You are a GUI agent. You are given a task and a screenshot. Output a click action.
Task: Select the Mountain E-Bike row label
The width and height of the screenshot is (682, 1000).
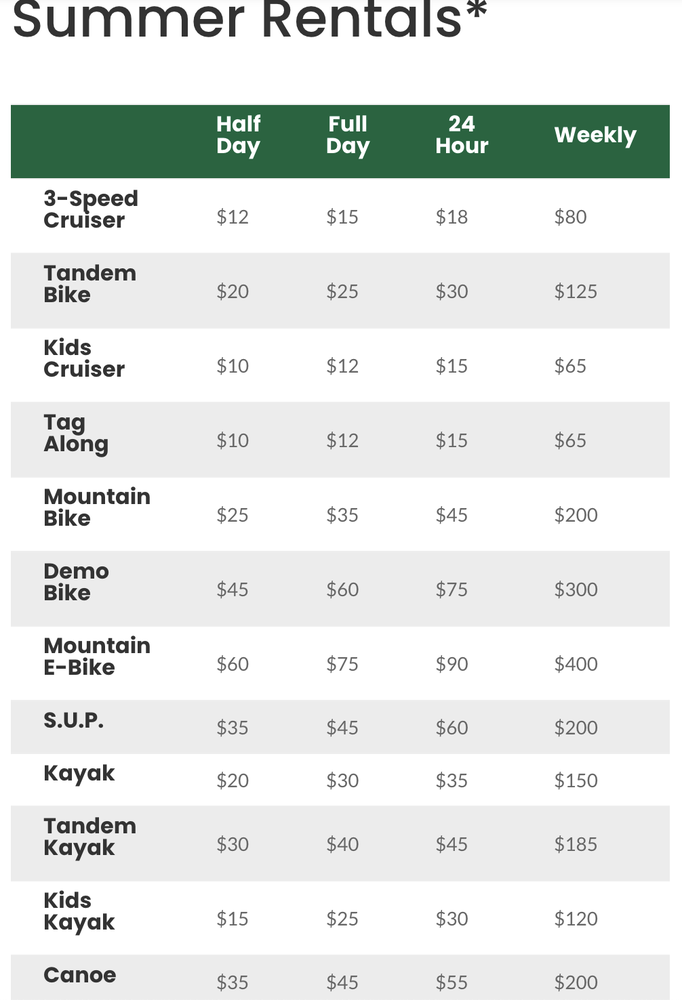click(97, 656)
